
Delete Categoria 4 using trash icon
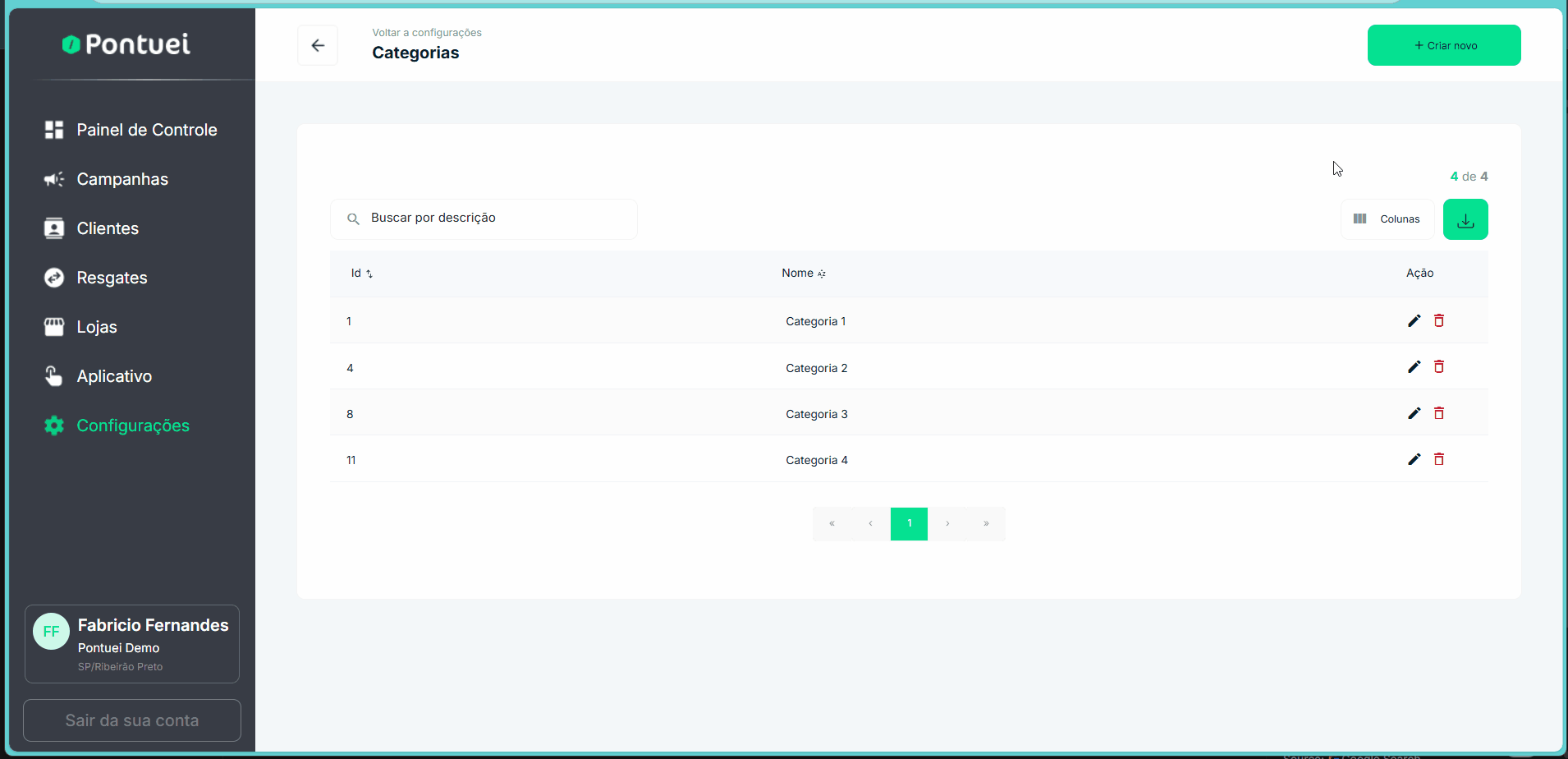pos(1439,459)
